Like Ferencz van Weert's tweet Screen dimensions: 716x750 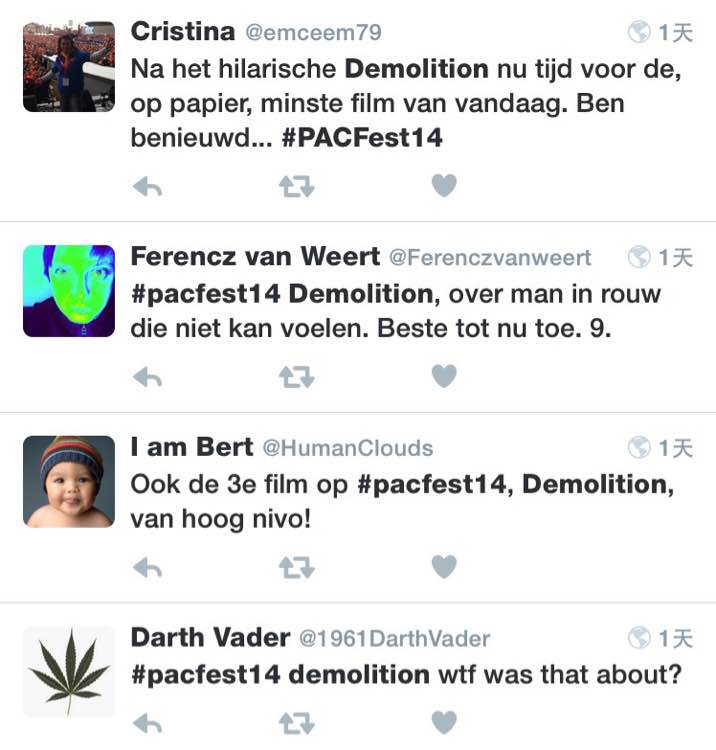(x=443, y=376)
